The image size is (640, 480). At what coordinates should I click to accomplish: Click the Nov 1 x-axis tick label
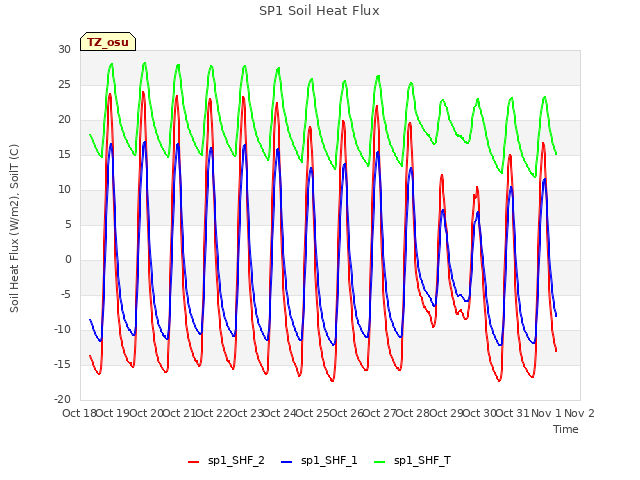coord(546,413)
